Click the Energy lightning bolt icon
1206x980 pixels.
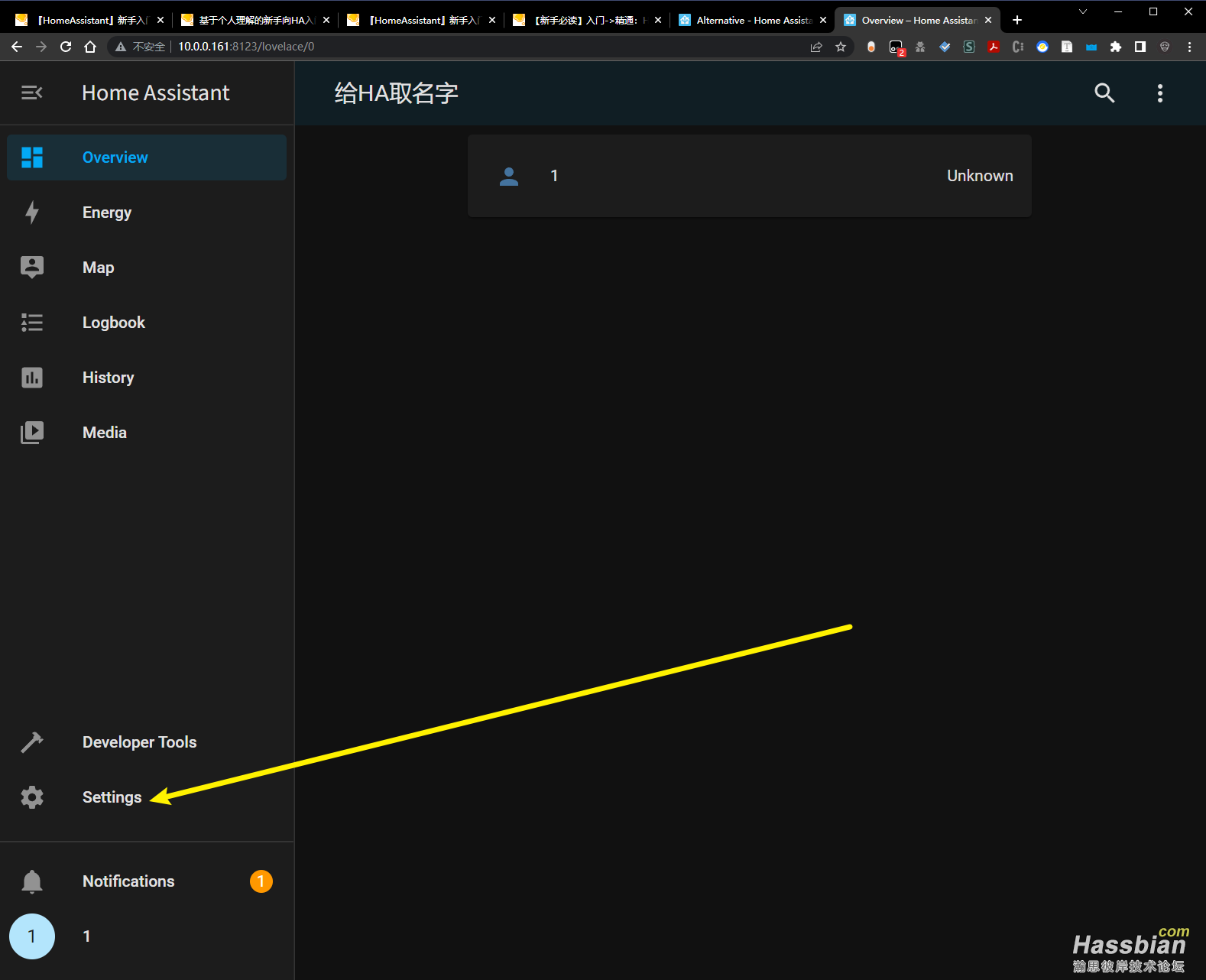32,213
